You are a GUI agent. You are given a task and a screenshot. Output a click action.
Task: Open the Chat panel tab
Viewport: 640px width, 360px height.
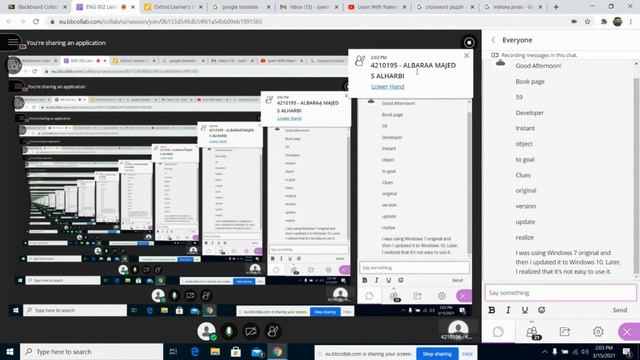(498, 331)
